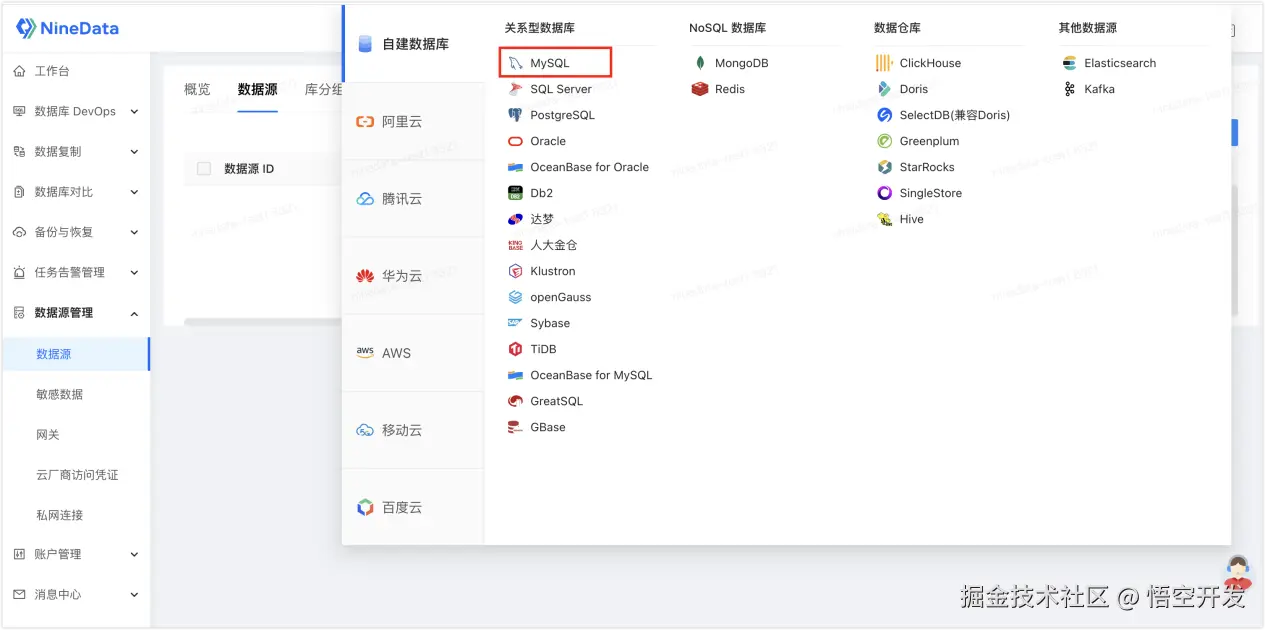The height and width of the screenshot is (630, 1265).
Task: Open the 云厂商访问凭证 sidebar item
Action: [77, 475]
